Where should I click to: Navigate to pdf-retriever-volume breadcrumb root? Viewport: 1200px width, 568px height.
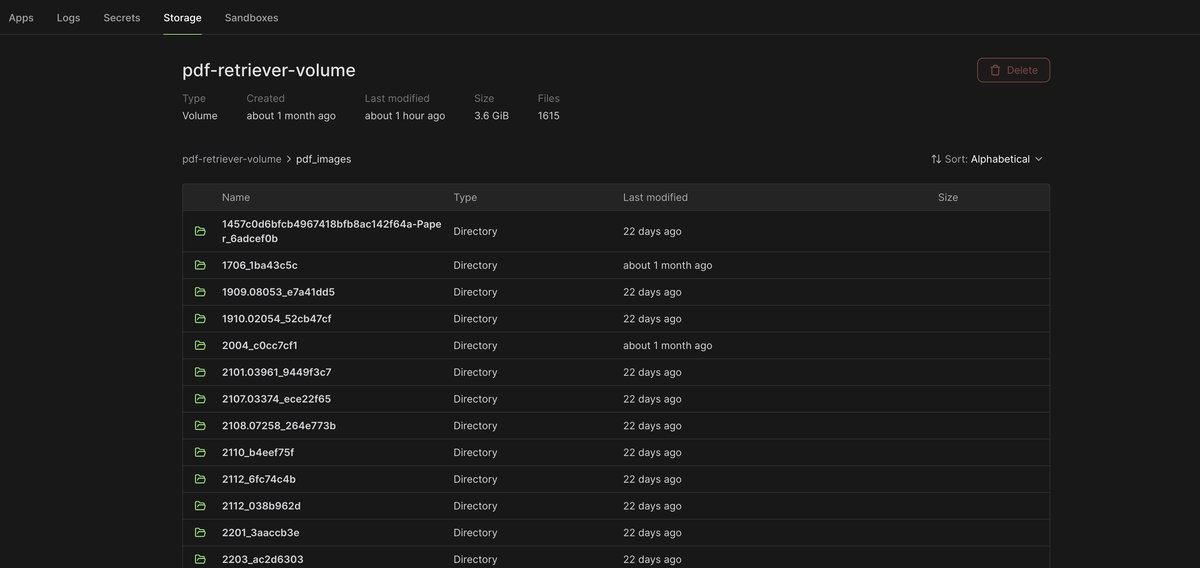[x=231, y=159]
